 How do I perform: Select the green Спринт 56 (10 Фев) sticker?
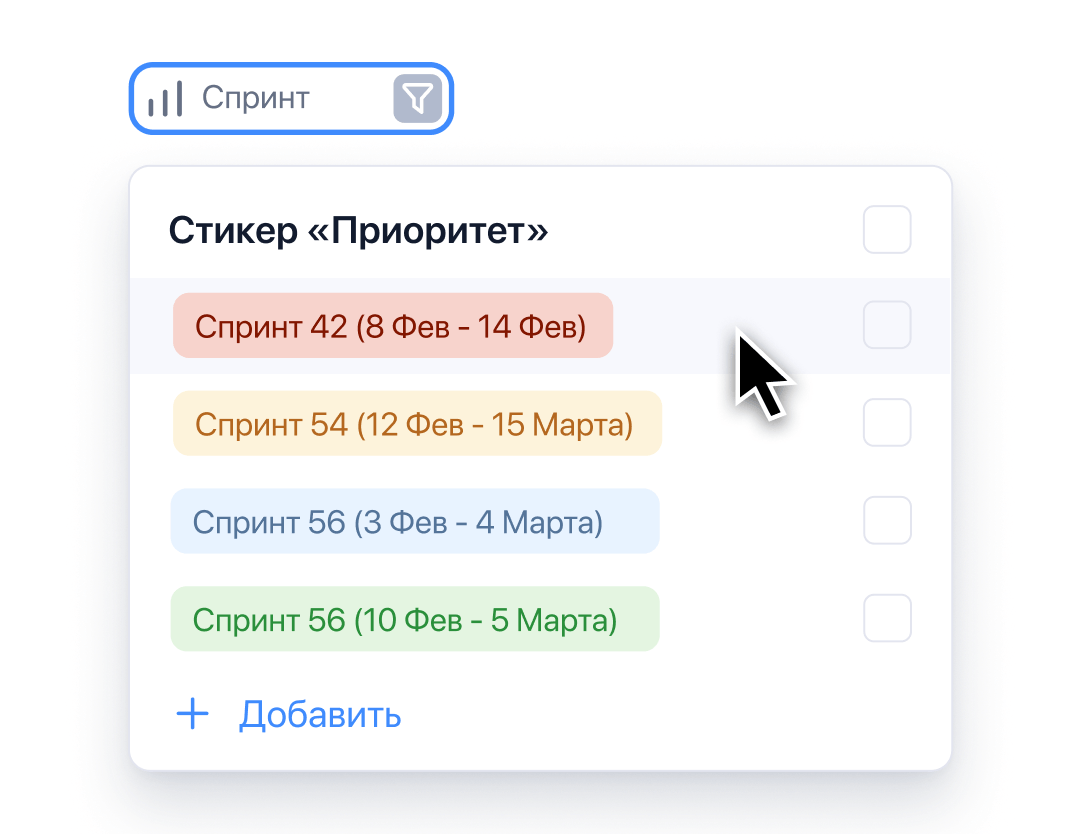click(415, 618)
